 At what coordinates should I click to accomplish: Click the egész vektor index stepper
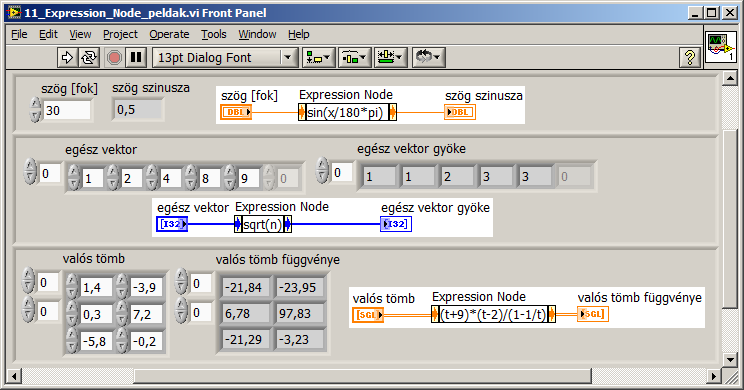click(30, 171)
